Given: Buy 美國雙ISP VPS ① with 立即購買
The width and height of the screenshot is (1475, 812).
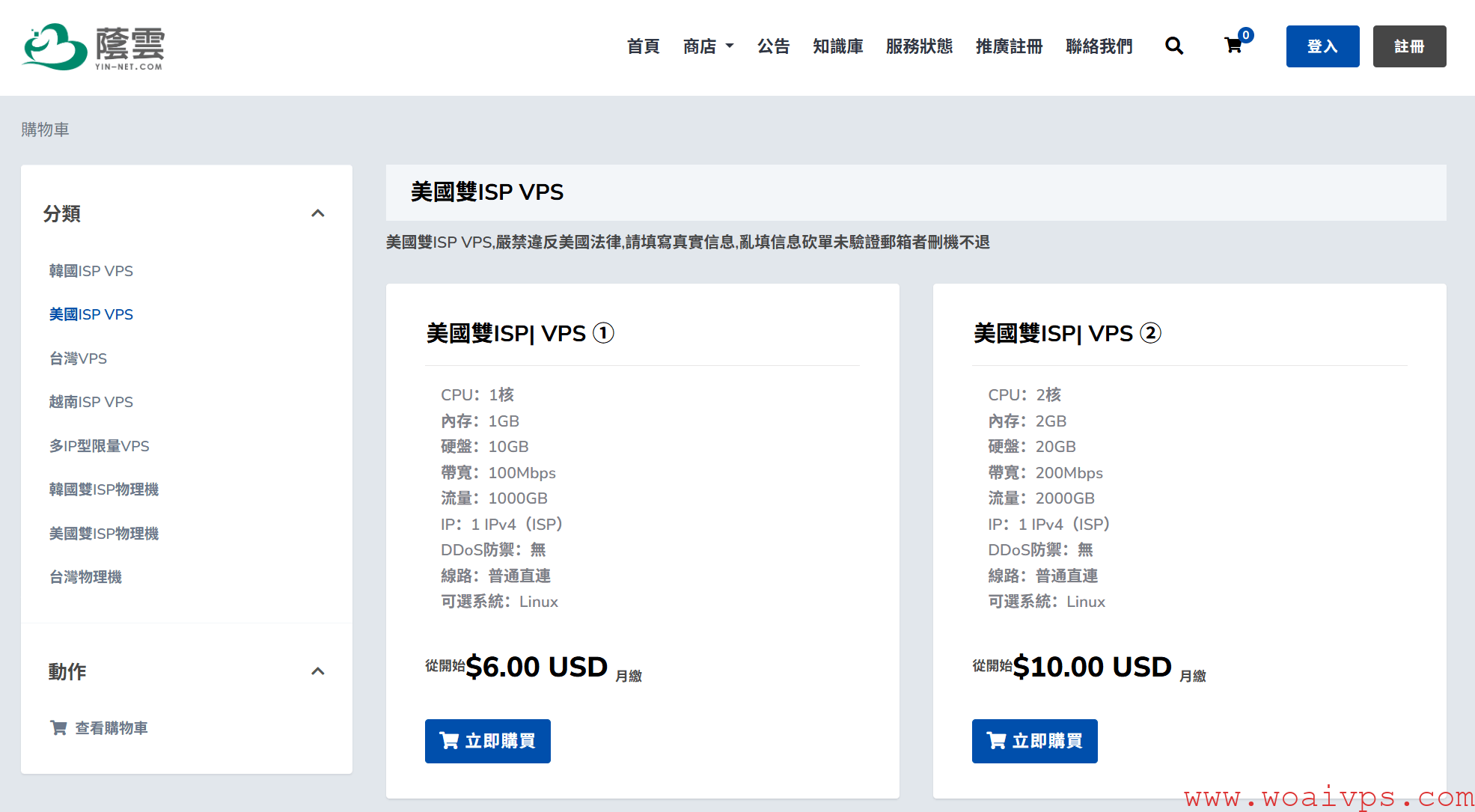Looking at the screenshot, I should [487, 741].
